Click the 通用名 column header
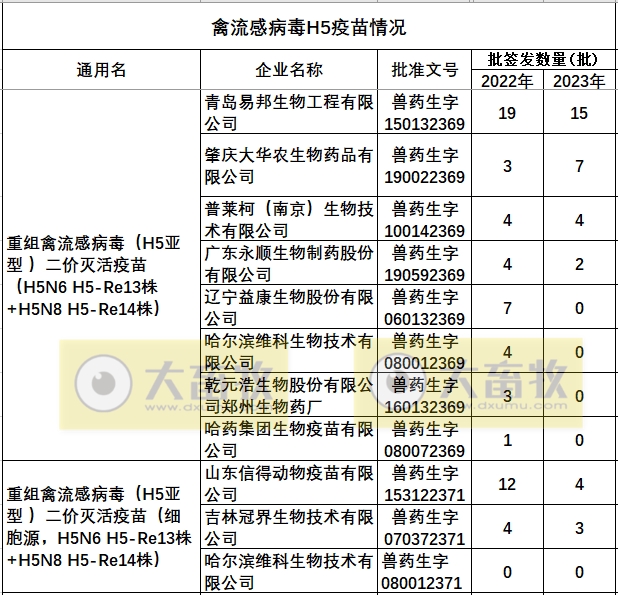618x595 pixels. click(101, 70)
